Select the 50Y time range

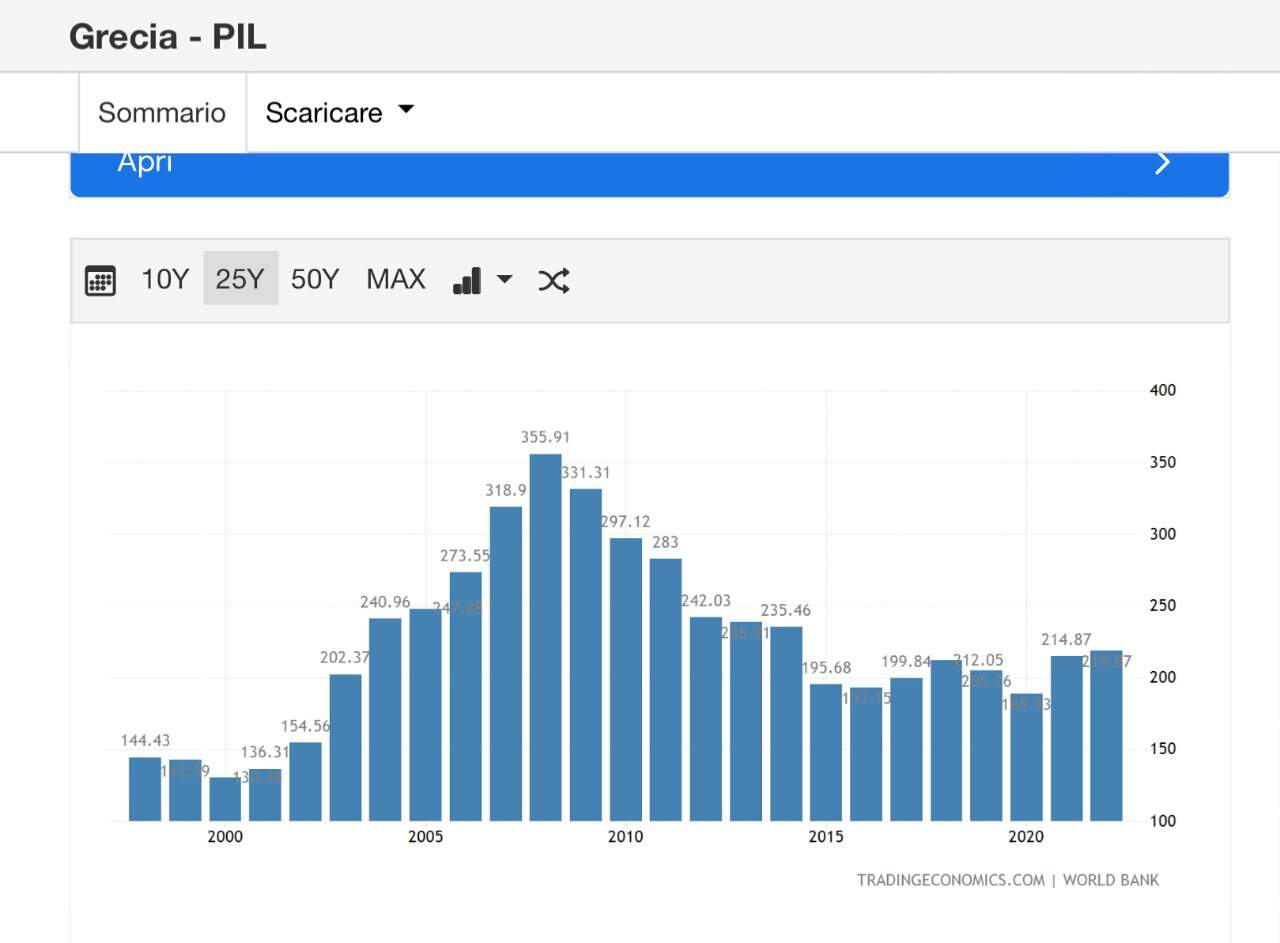(x=315, y=279)
